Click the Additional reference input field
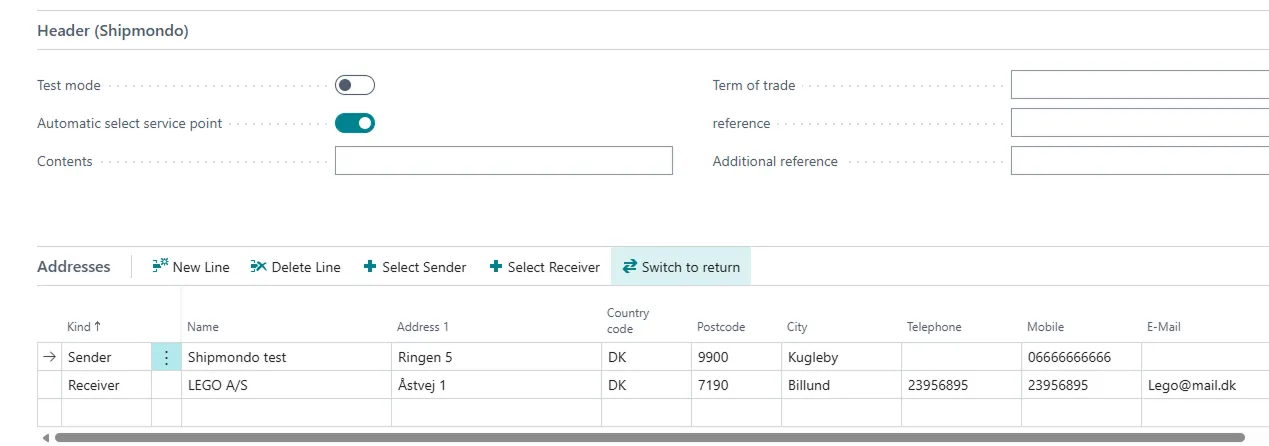This screenshot has height=446, width=1269. tap(1139, 161)
